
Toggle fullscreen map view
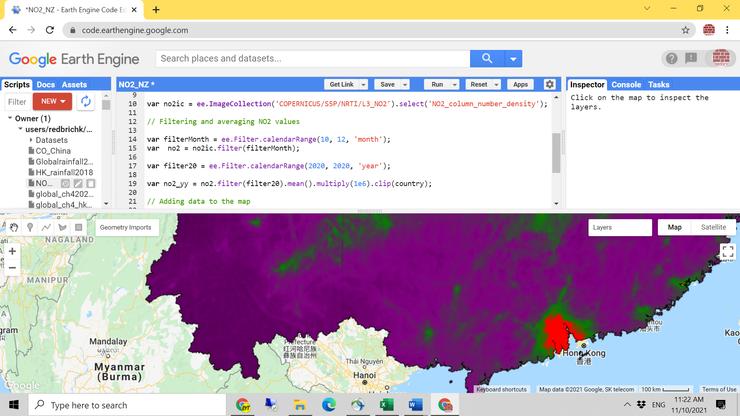tap(727, 251)
